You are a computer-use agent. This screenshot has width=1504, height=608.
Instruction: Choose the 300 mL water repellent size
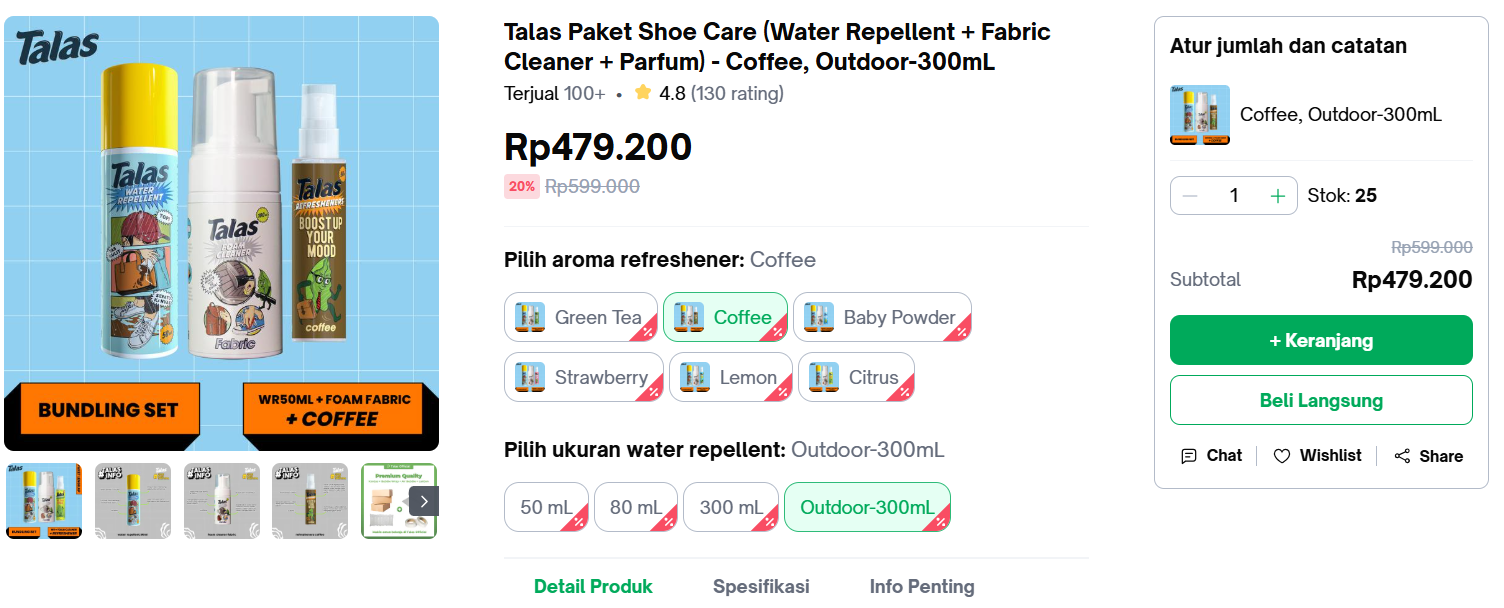pos(730,507)
